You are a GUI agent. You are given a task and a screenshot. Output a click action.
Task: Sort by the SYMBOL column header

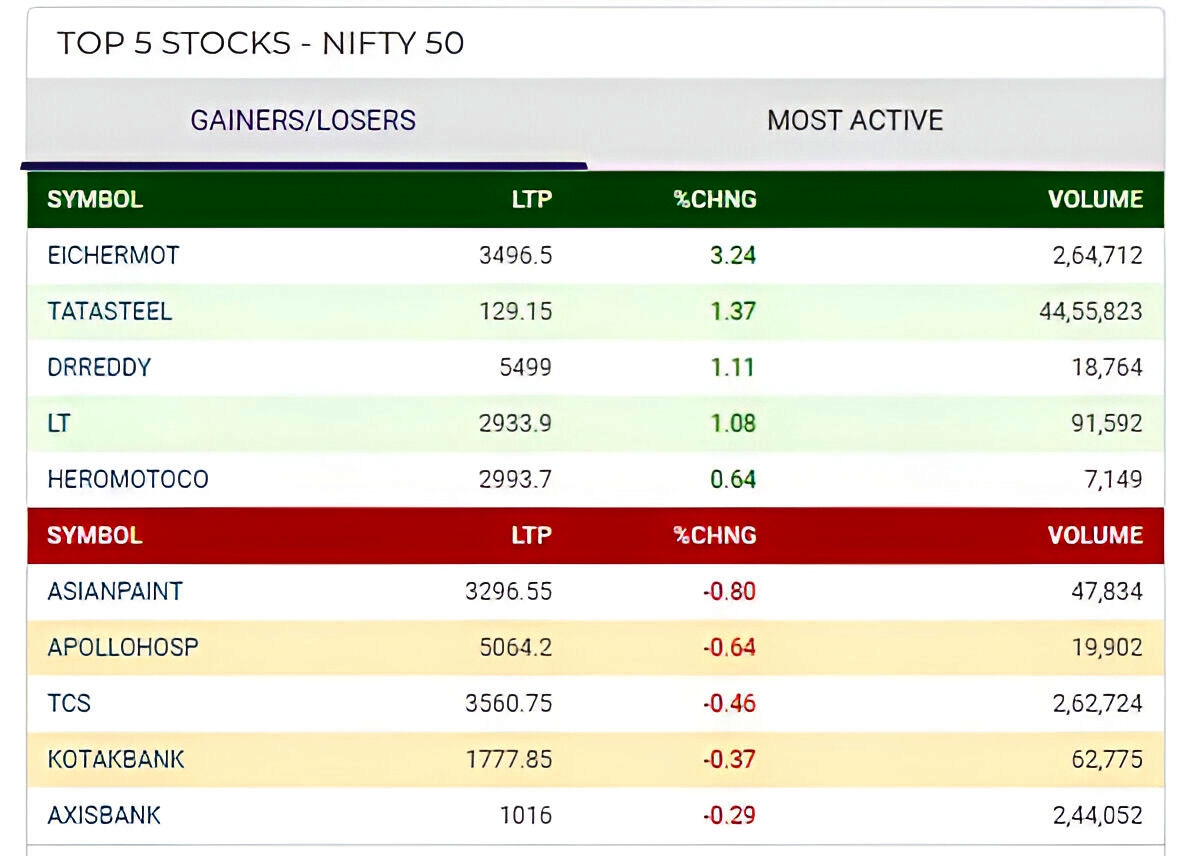click(x=93, y=199)
